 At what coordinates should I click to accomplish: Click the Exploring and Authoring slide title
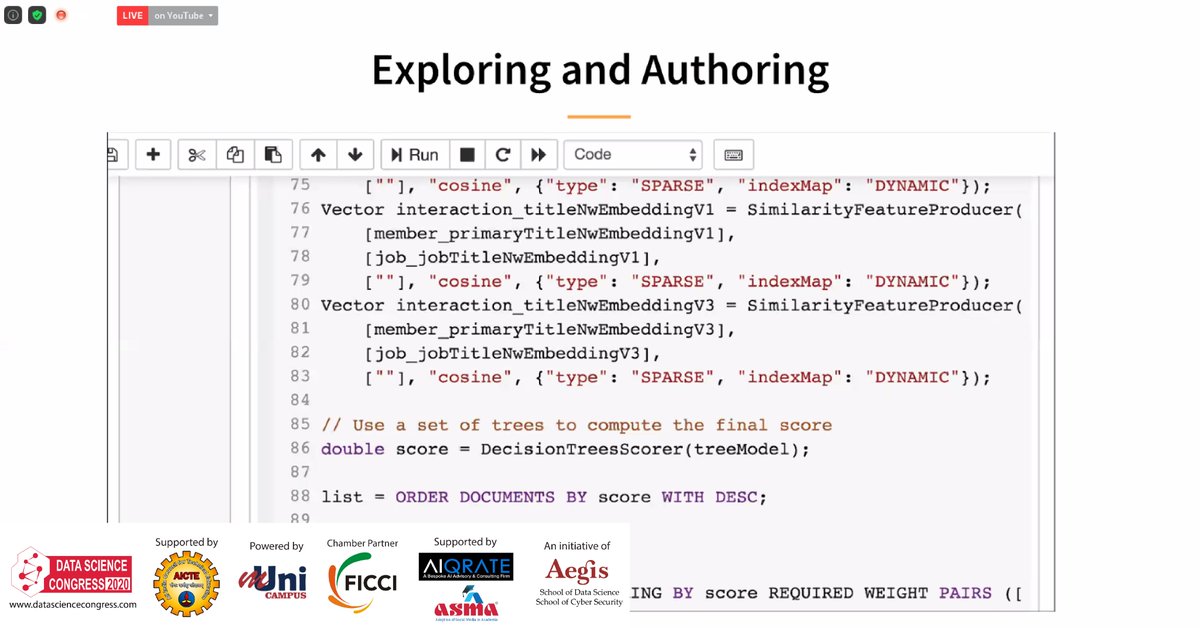600,70
